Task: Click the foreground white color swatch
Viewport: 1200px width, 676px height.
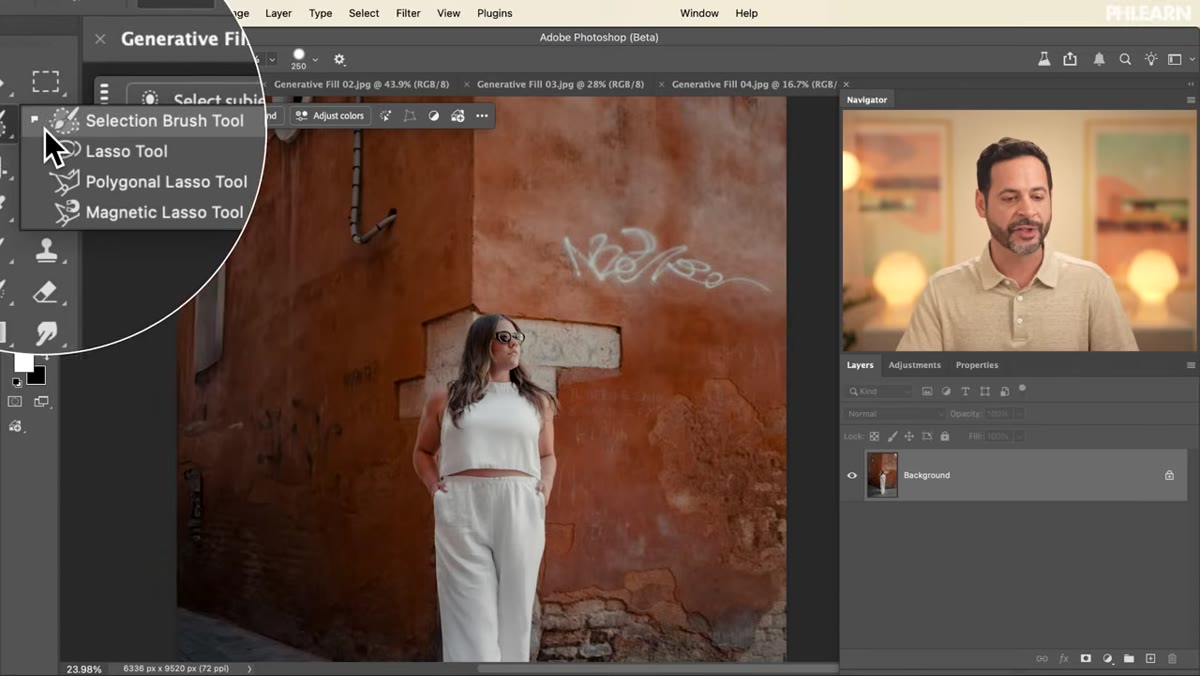Action: [x=22, y=361]
